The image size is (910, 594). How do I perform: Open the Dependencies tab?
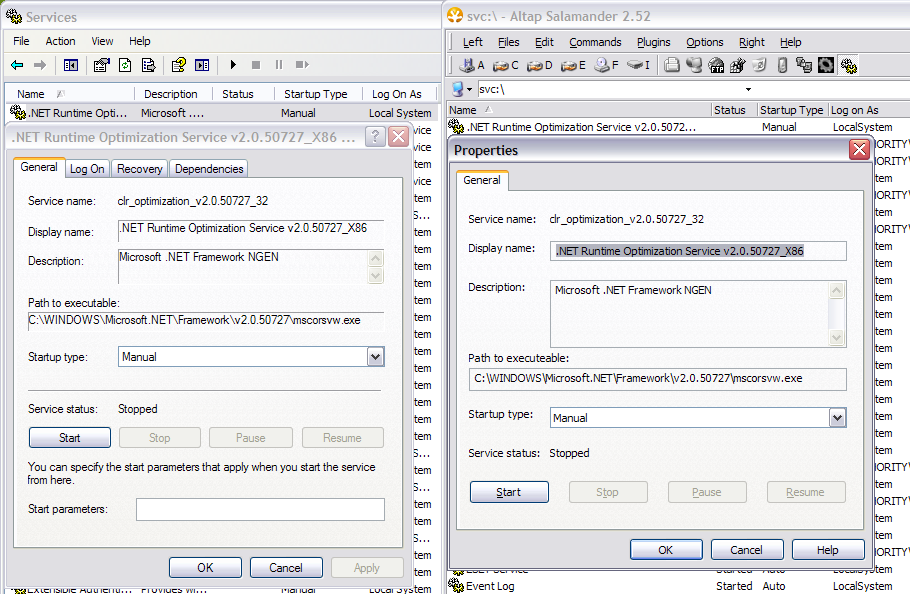click(208, 169)
